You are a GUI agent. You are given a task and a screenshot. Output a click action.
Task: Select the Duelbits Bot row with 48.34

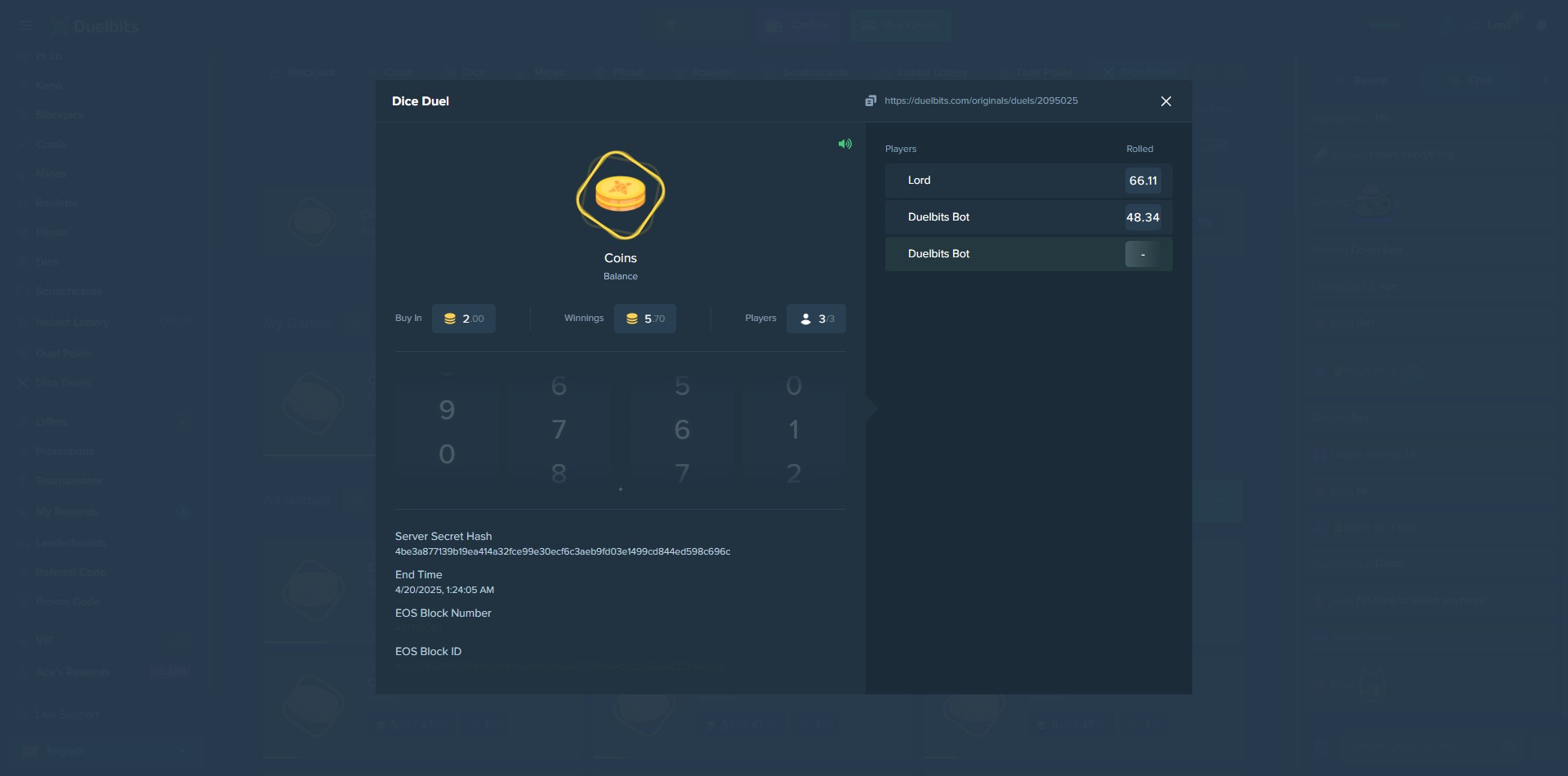coord(1029,217)
